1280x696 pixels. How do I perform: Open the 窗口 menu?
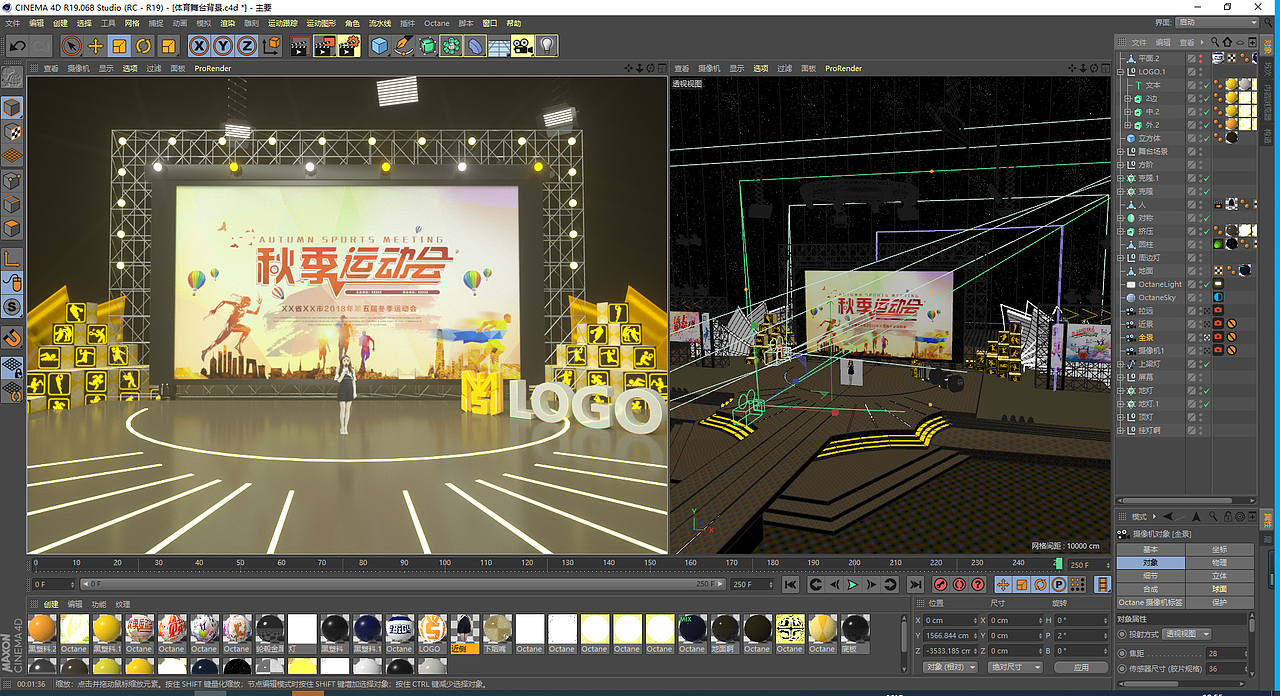[x=490, y=22]
